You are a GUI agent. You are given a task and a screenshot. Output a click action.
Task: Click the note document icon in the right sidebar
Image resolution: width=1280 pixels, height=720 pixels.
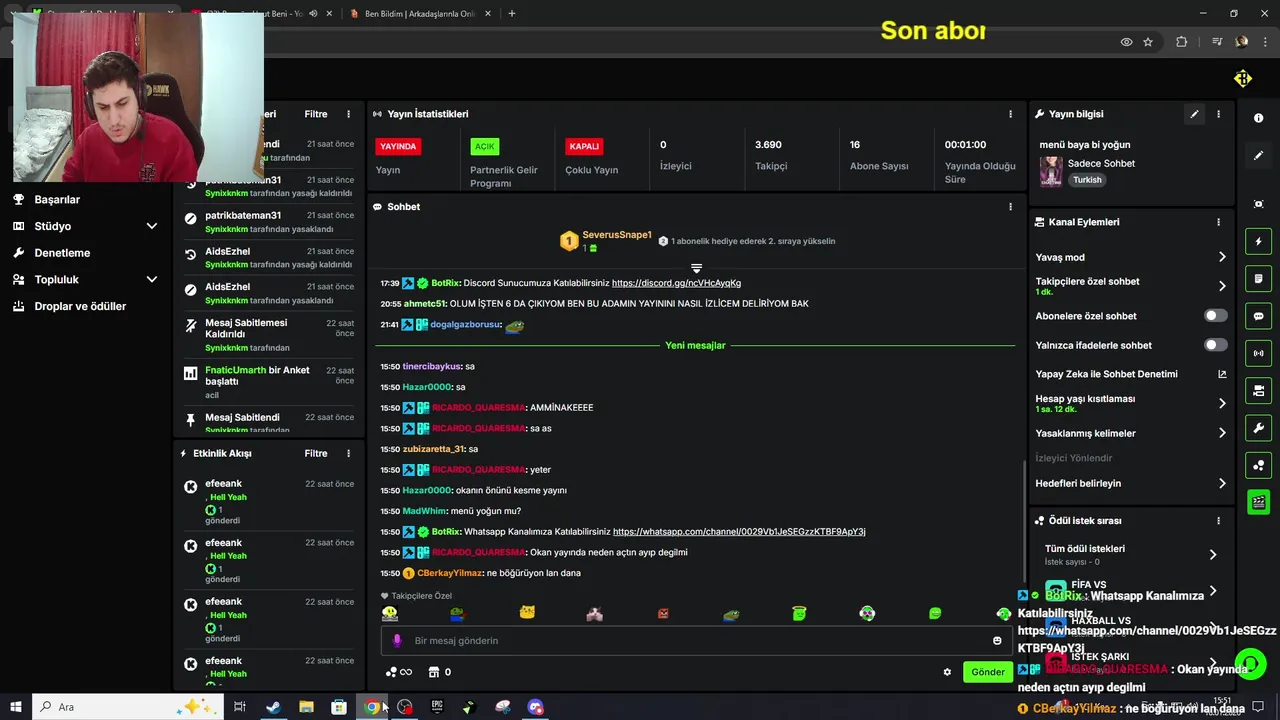[1258, 278]
